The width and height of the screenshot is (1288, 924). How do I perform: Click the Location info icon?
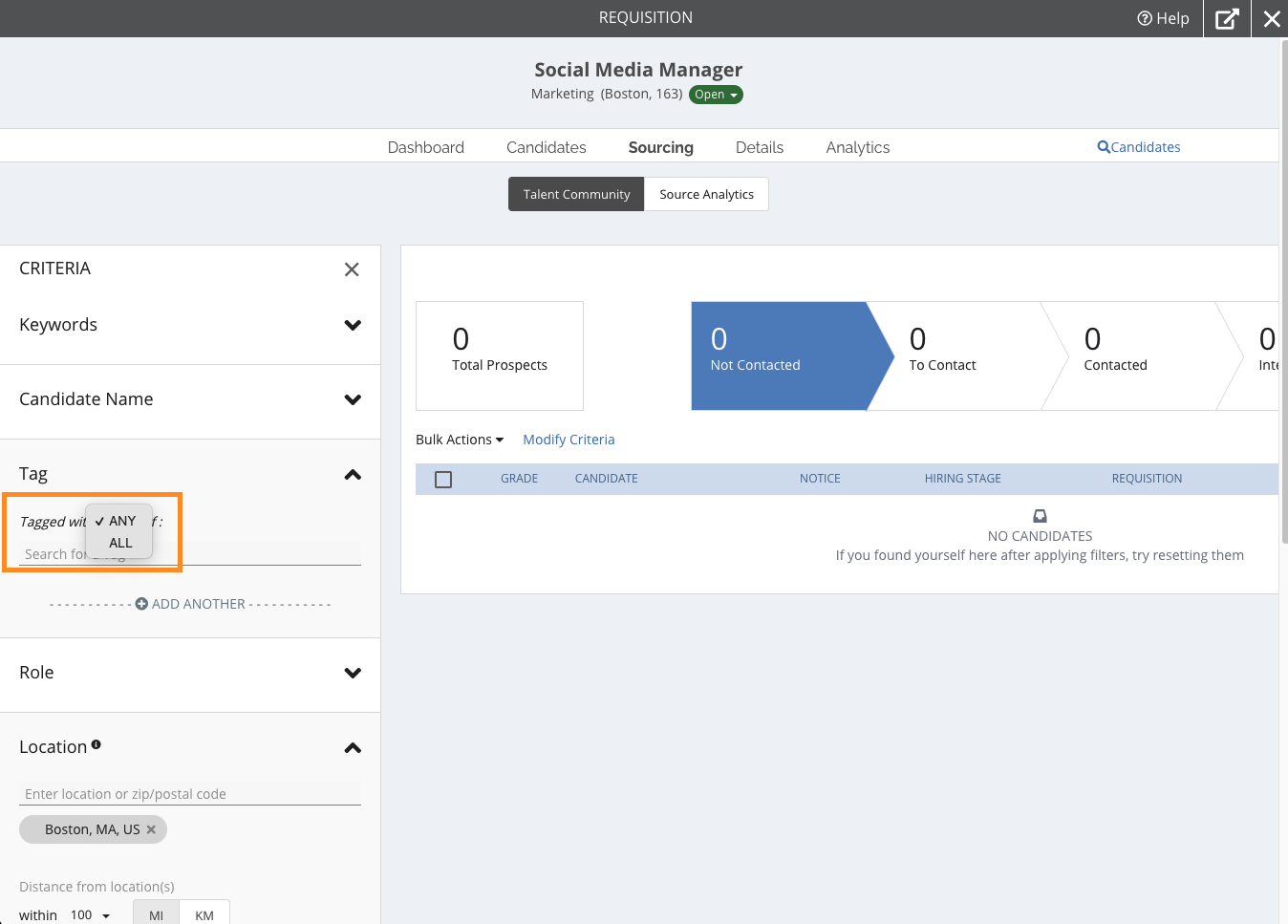pos(97,744)
